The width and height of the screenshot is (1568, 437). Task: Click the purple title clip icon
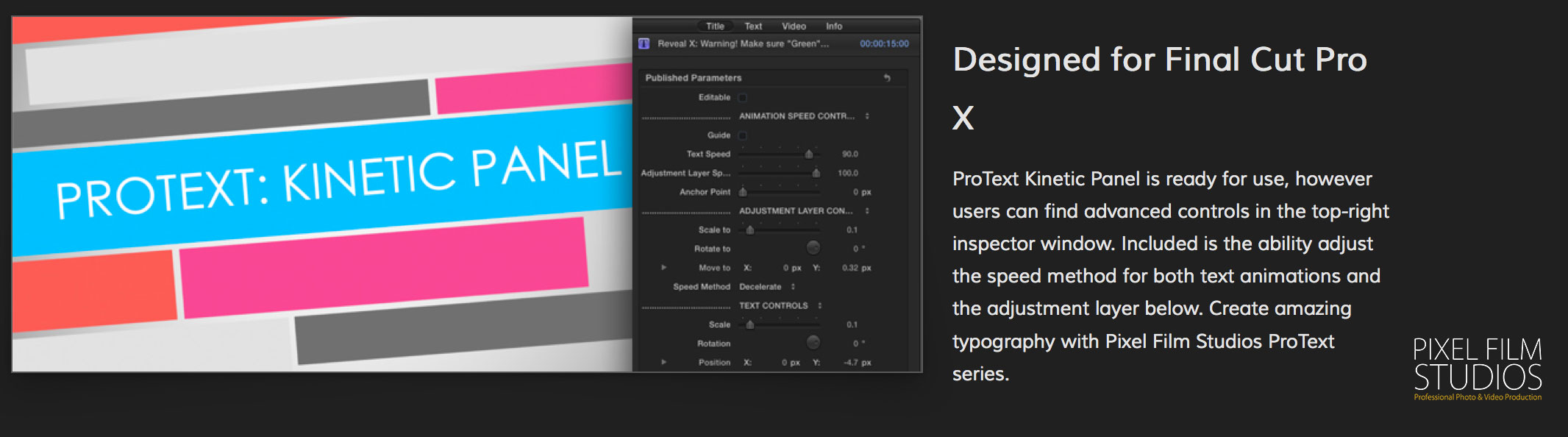coord(644,44)
